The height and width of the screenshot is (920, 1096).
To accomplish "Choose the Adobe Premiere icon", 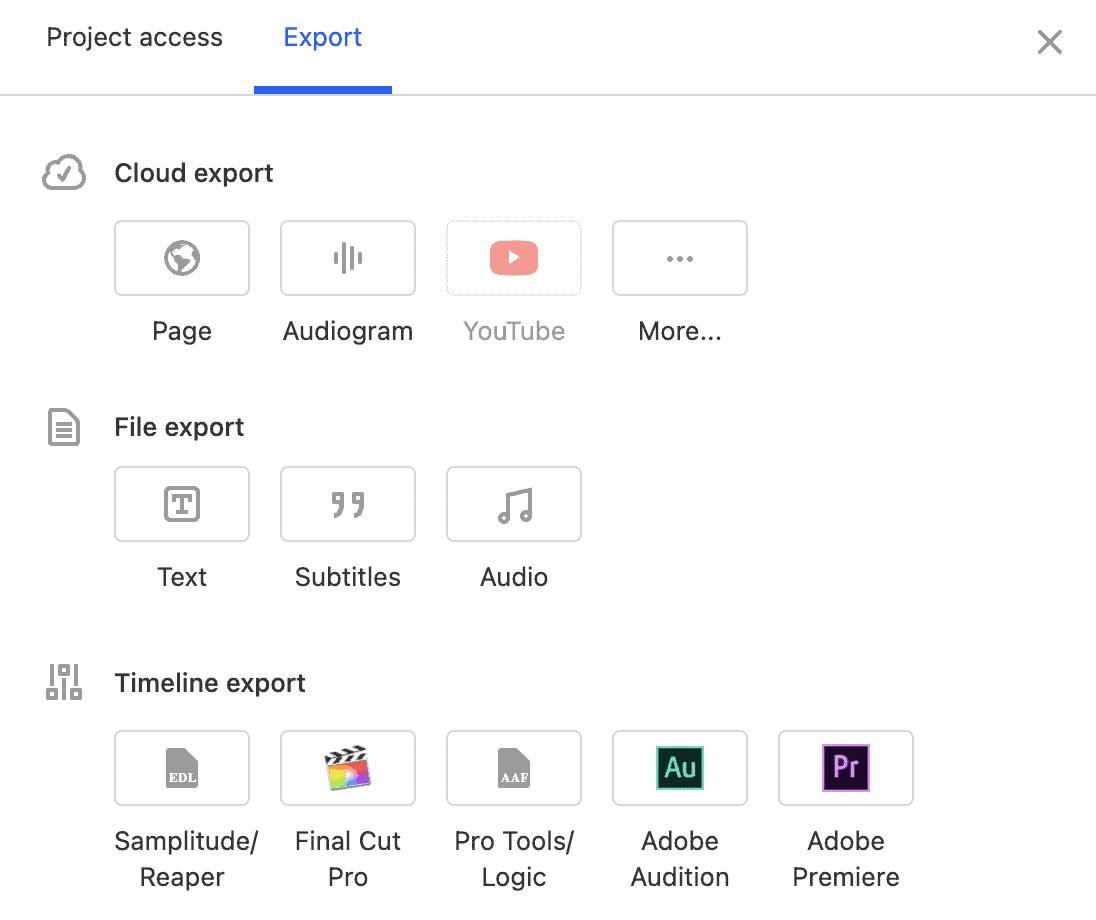I will [846, 768].
